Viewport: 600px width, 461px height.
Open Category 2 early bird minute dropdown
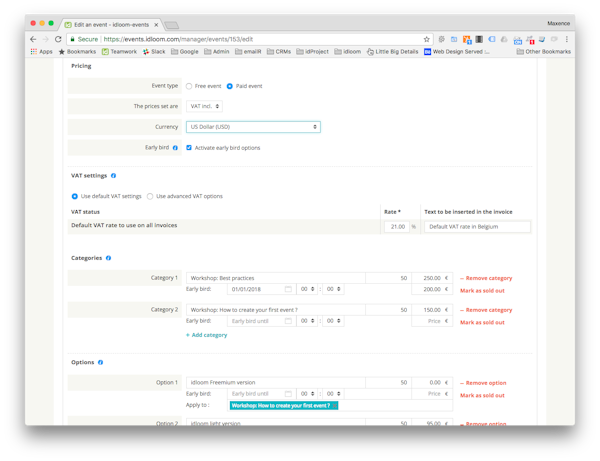pos(333,321)
